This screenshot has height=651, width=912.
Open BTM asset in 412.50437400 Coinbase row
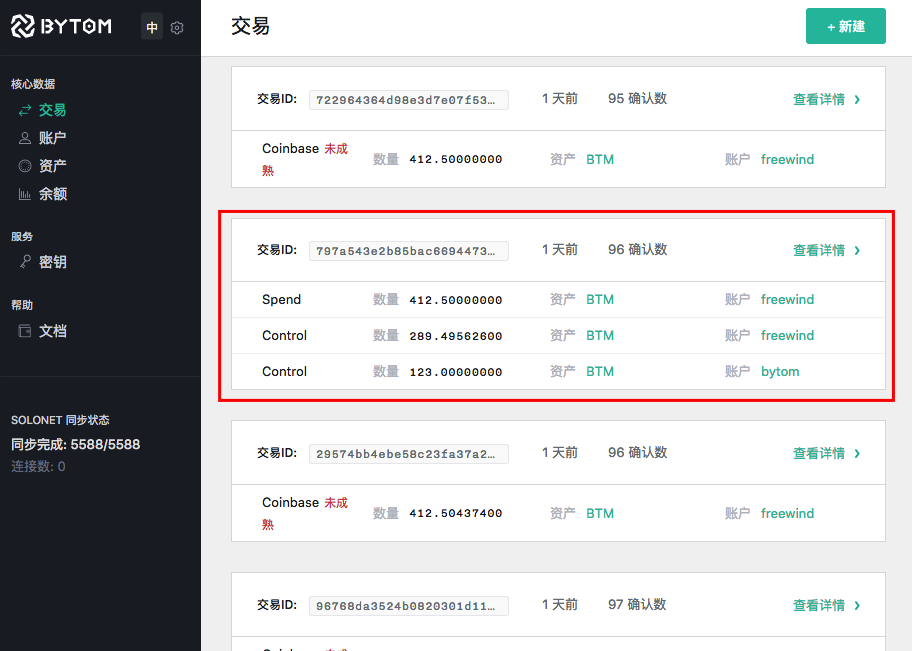(x=600, y=514)
